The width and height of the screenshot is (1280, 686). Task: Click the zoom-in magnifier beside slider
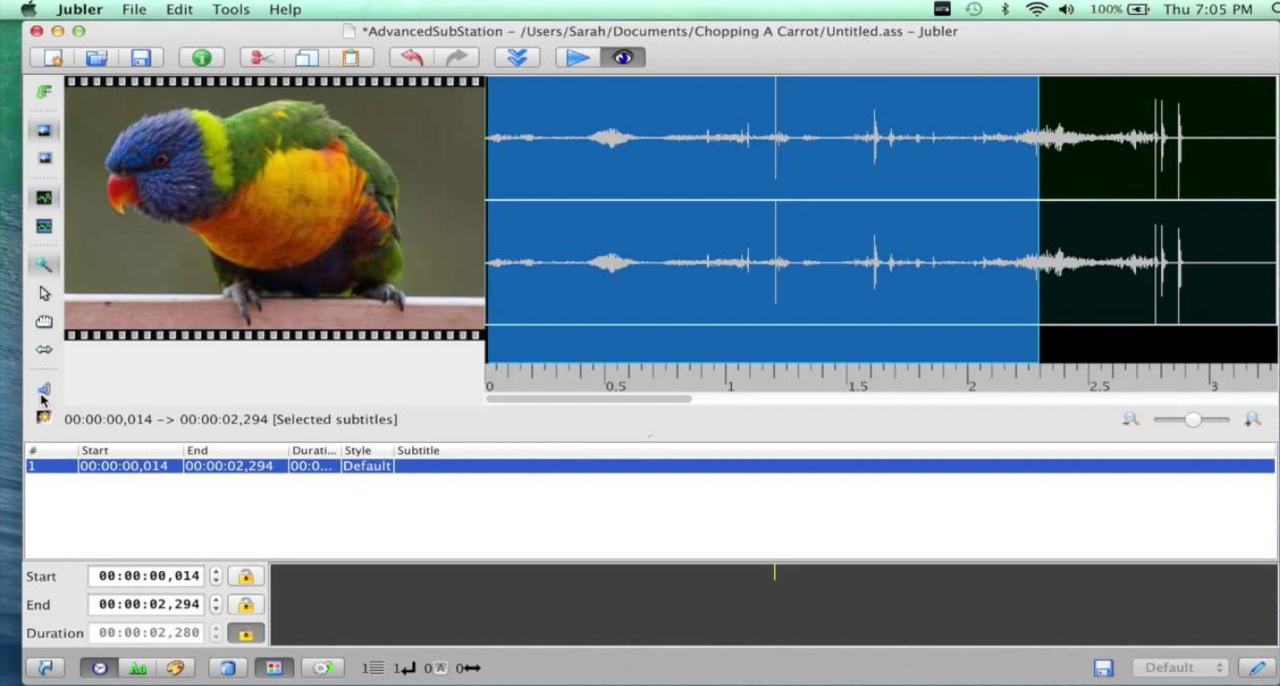pos(1252,420)
